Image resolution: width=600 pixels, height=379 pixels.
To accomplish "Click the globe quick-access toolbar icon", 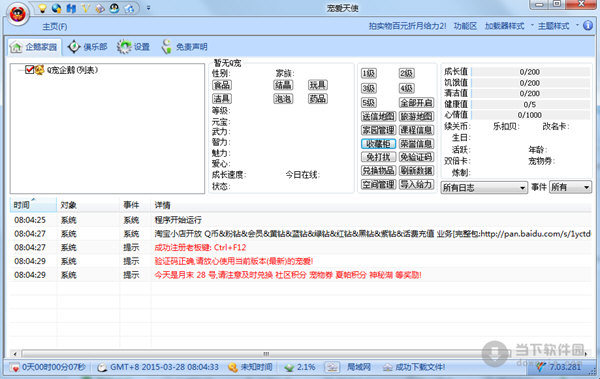I will click(57, 8).
